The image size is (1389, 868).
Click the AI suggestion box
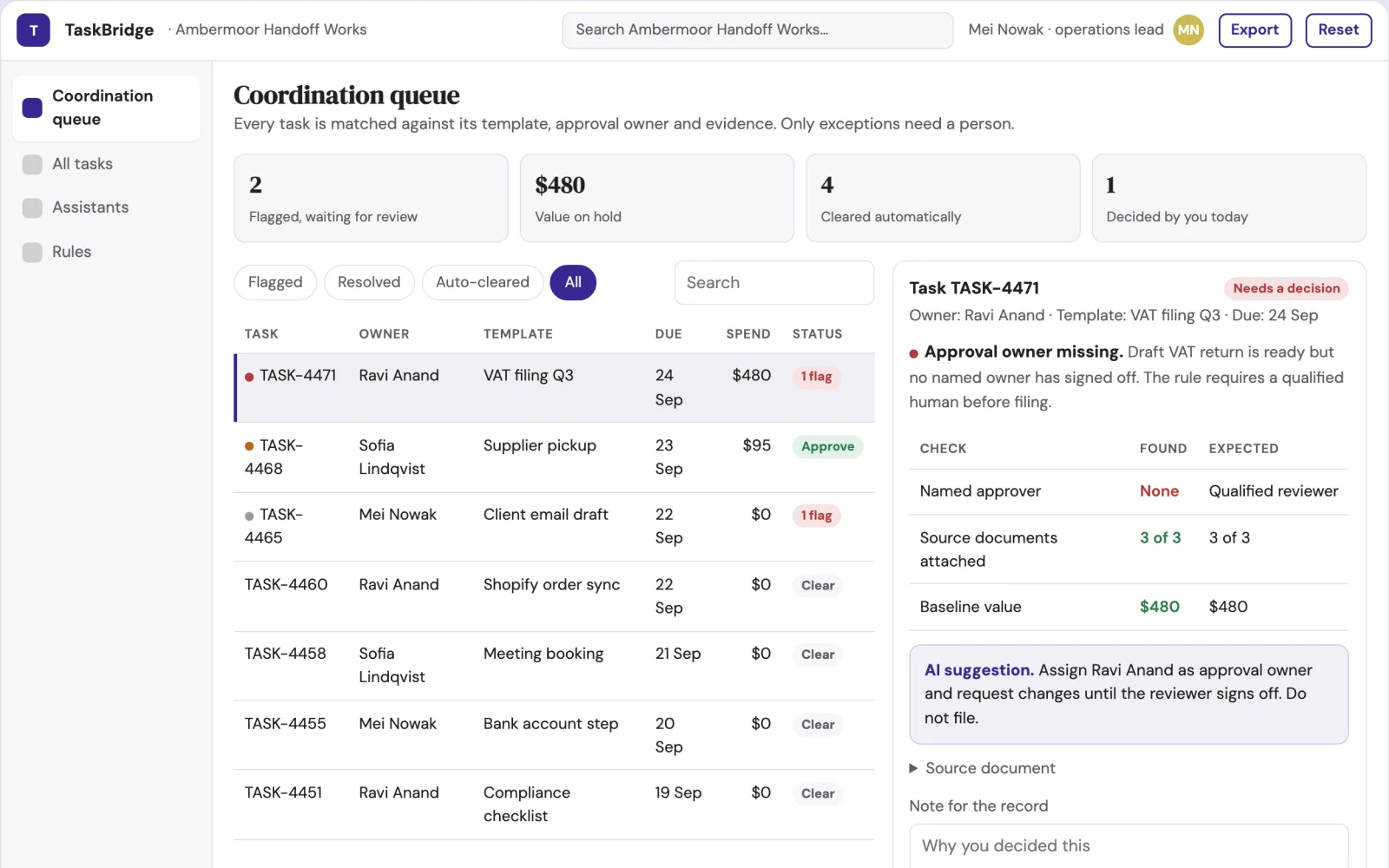click(1129, 694)
